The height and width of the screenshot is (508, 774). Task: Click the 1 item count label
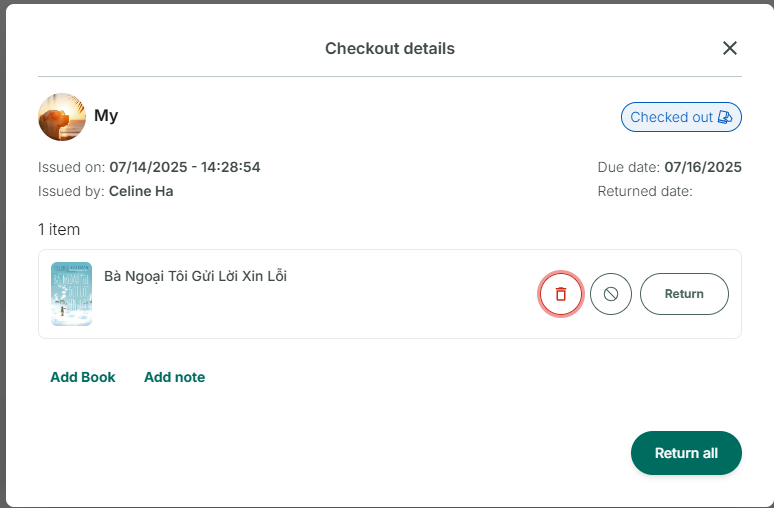[59, 230]
